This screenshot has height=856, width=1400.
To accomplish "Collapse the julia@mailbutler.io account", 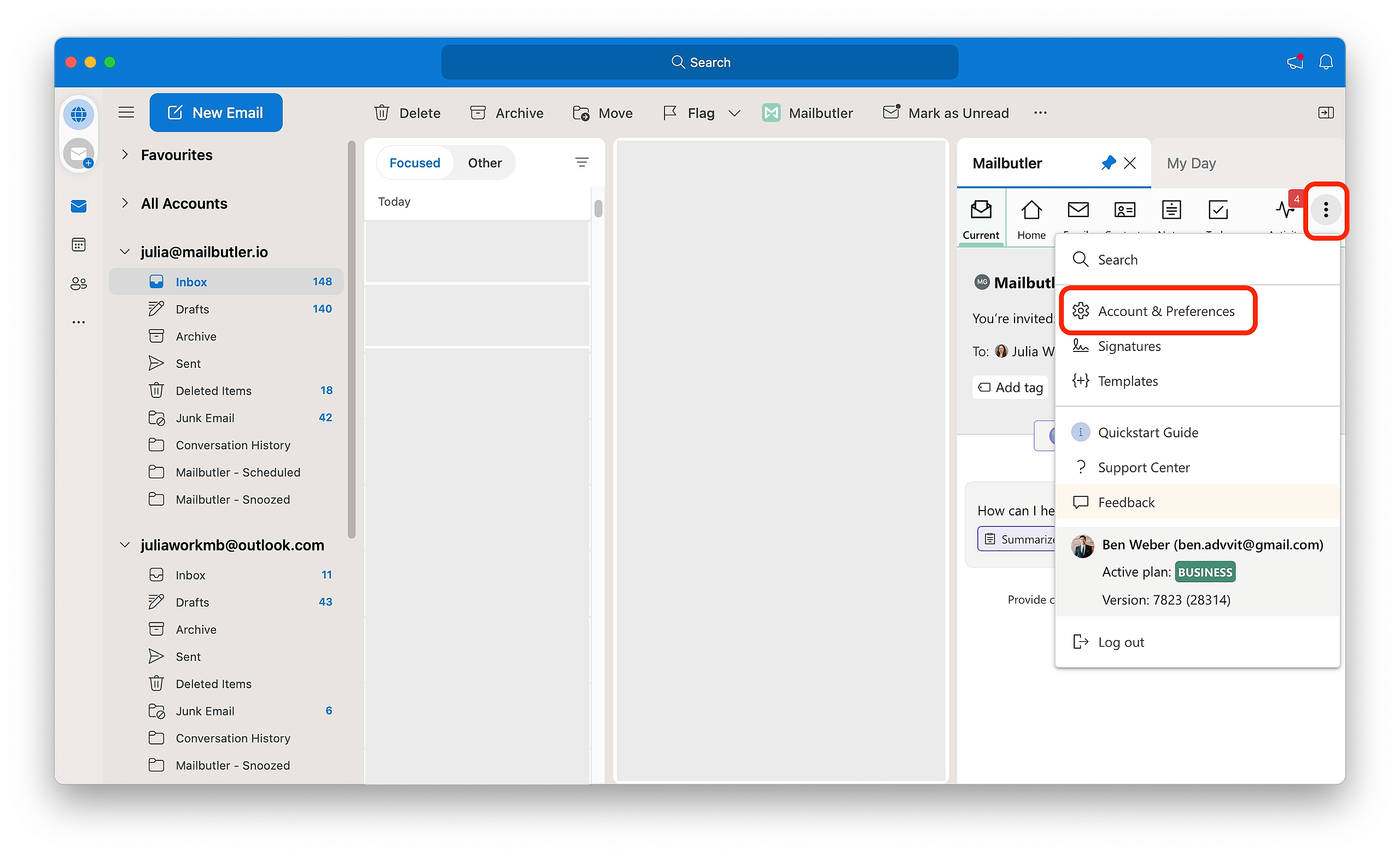I will point(125,251).
